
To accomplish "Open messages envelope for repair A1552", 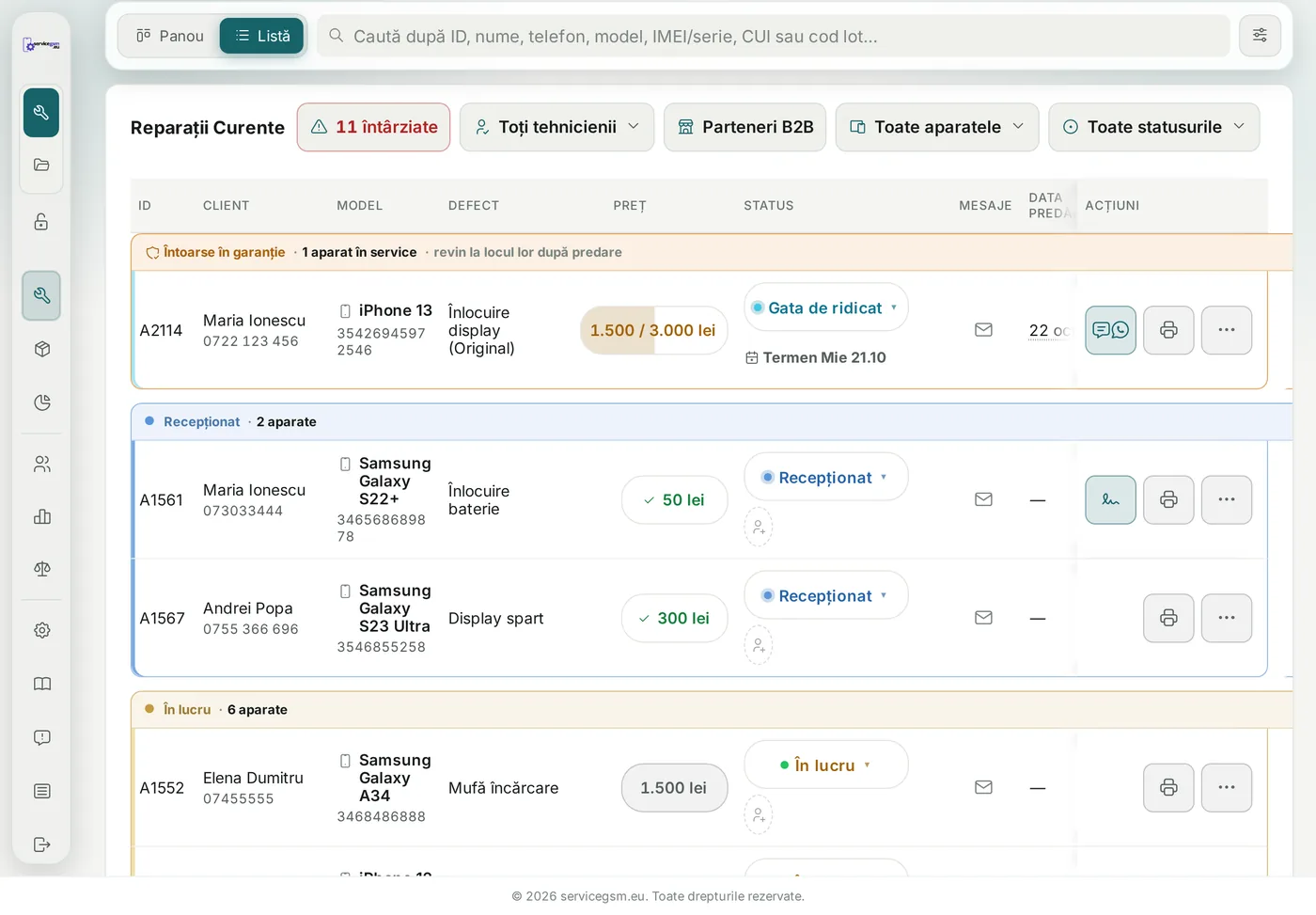I will [983, 787].
